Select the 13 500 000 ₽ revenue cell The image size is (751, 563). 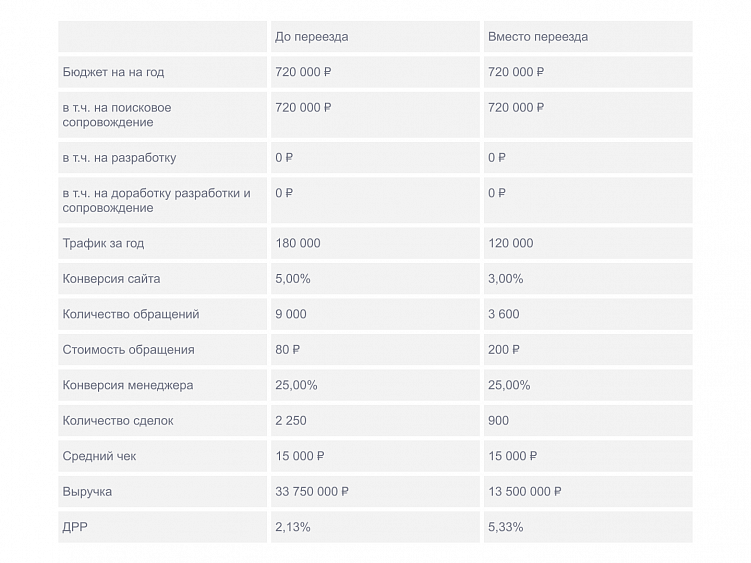524,492
